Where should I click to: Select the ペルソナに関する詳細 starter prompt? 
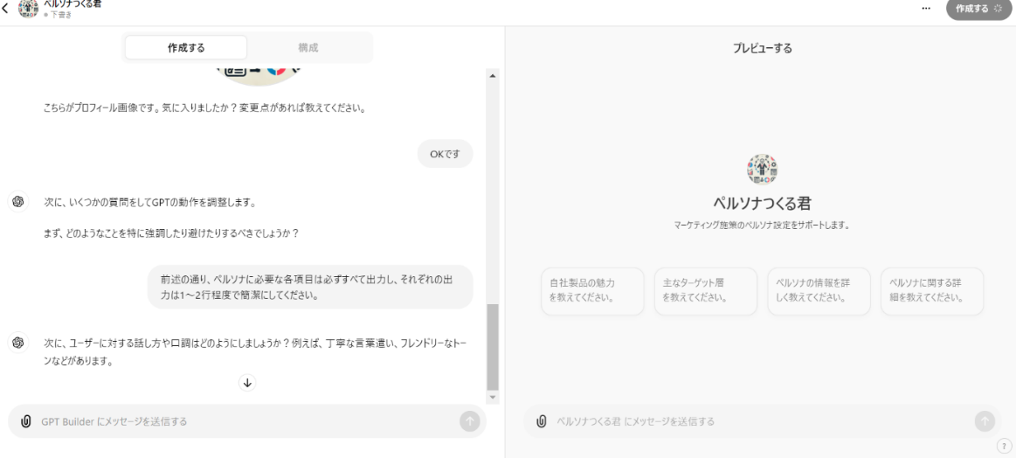932,292
